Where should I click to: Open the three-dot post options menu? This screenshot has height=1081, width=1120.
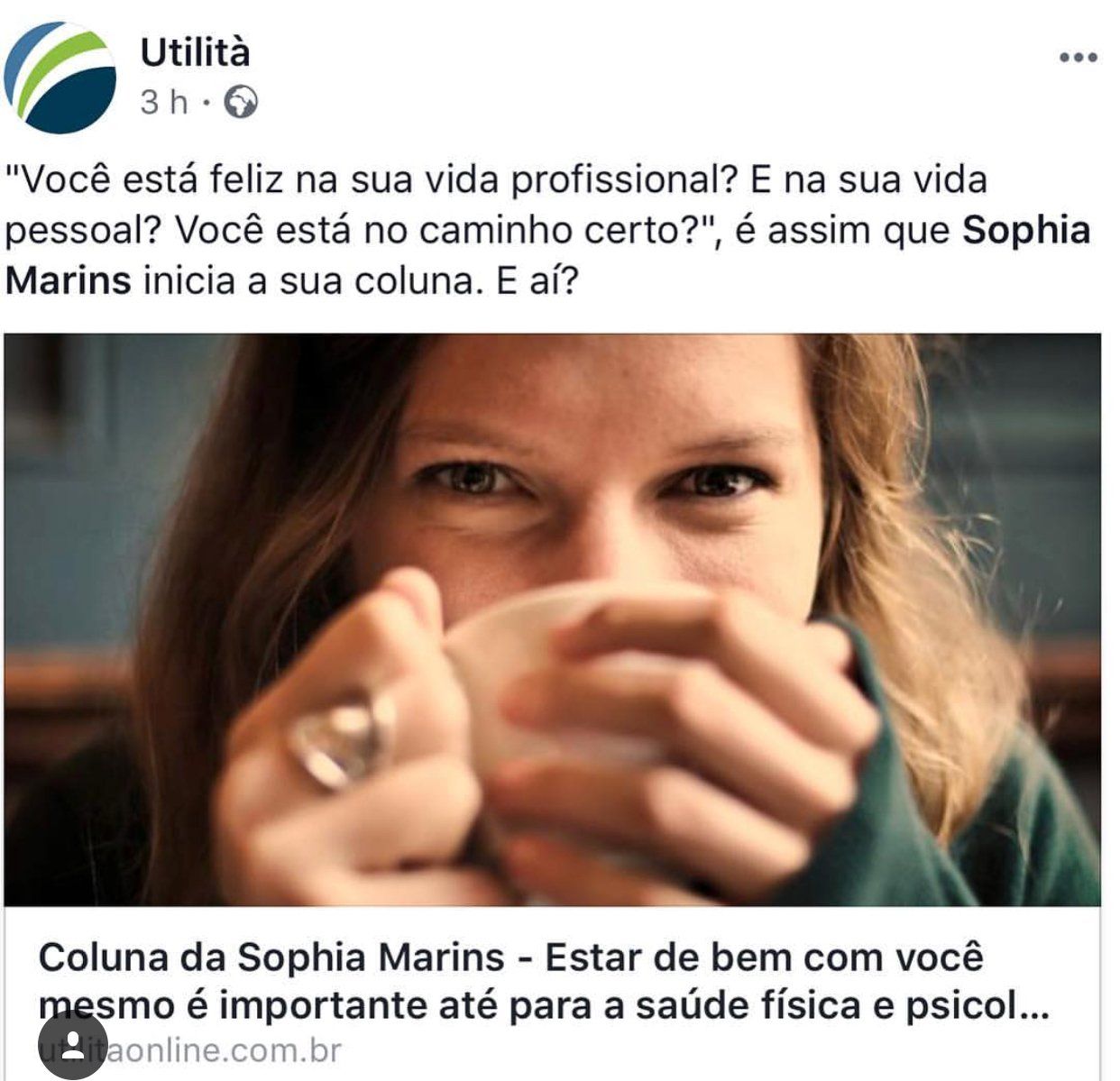[1078, 58]
